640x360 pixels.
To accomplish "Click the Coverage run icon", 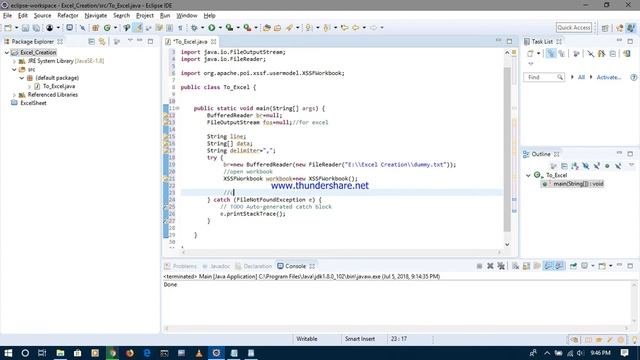I will coord(229,28).
